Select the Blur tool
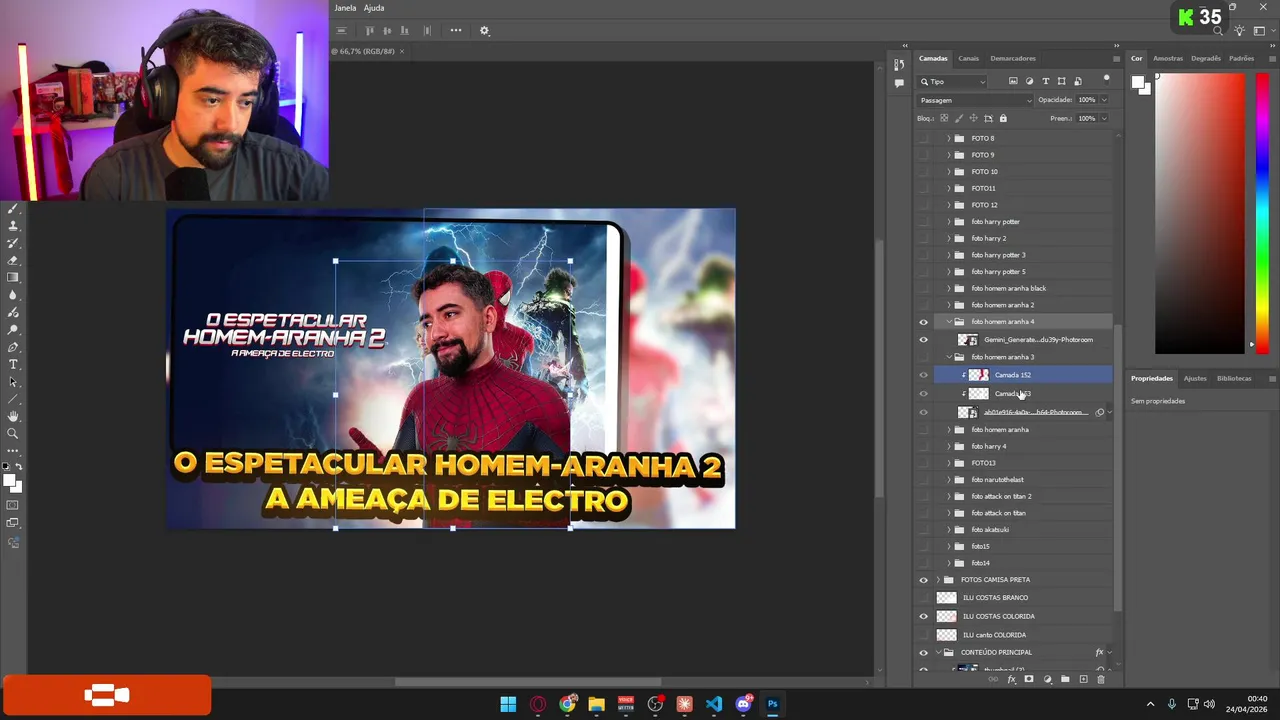This screenshot has height=720, width=1280. [13, 294]
